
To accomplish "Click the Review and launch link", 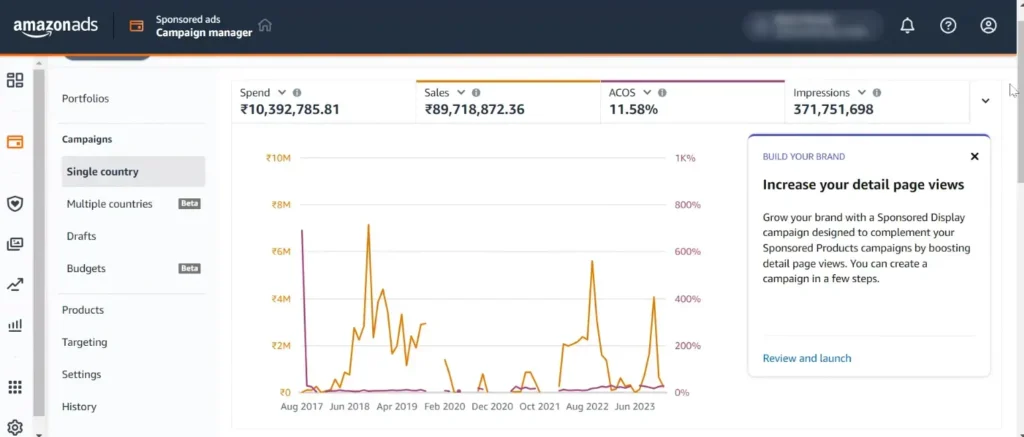I will 807,358.
